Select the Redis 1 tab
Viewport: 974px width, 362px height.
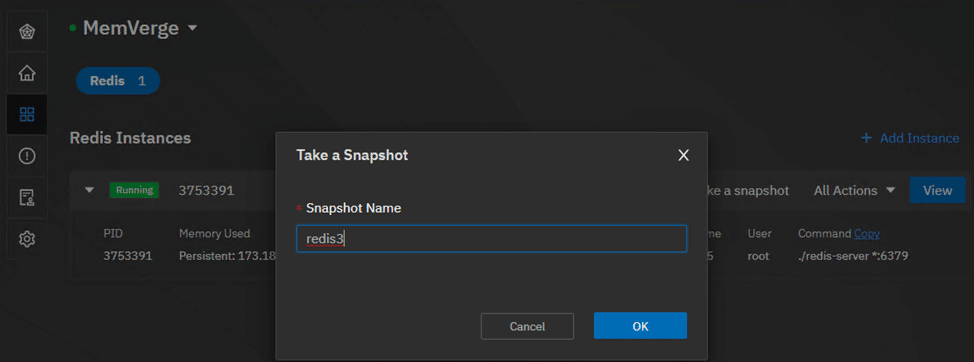click(x=118, y=81)
